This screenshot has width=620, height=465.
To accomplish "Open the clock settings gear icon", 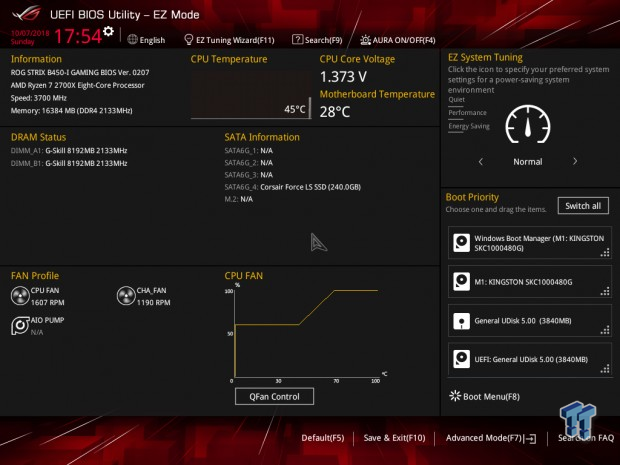I will click(108, 31).
